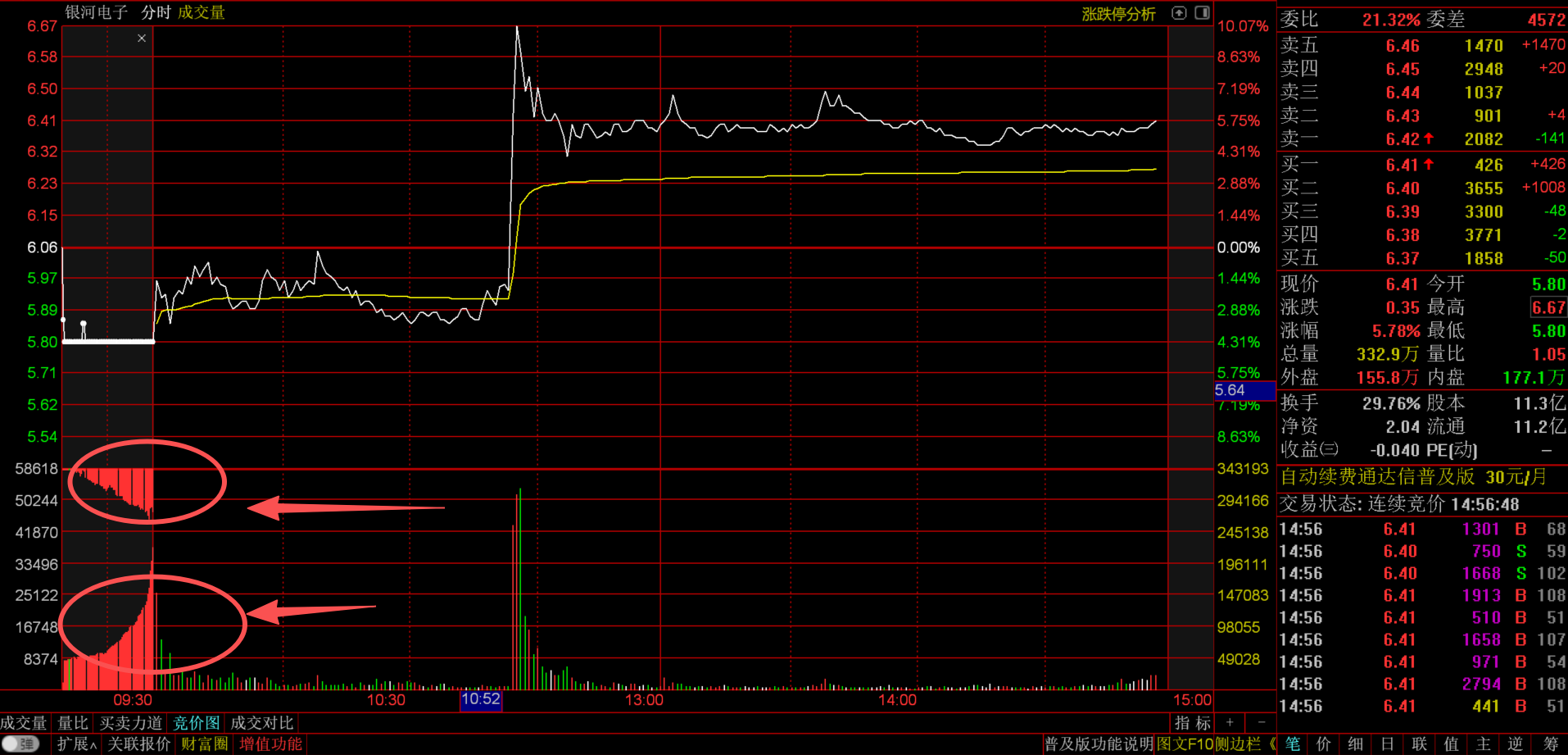Open 涨跌停分析 link
This screenshot has height=755, width=1568.
click(x=1118, y=14)
